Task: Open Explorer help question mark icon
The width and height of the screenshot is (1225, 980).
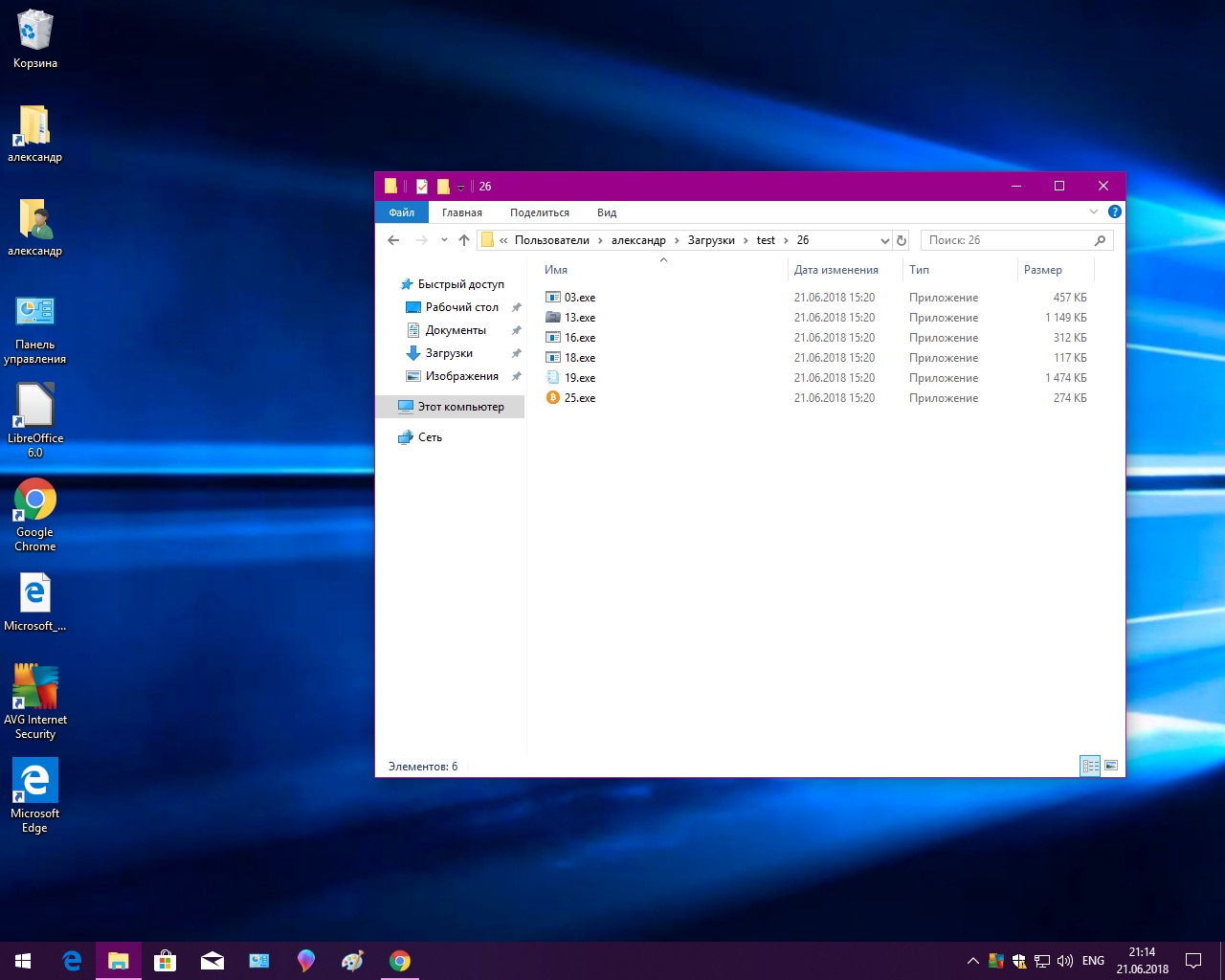Action: click(x=1114, y=212)
